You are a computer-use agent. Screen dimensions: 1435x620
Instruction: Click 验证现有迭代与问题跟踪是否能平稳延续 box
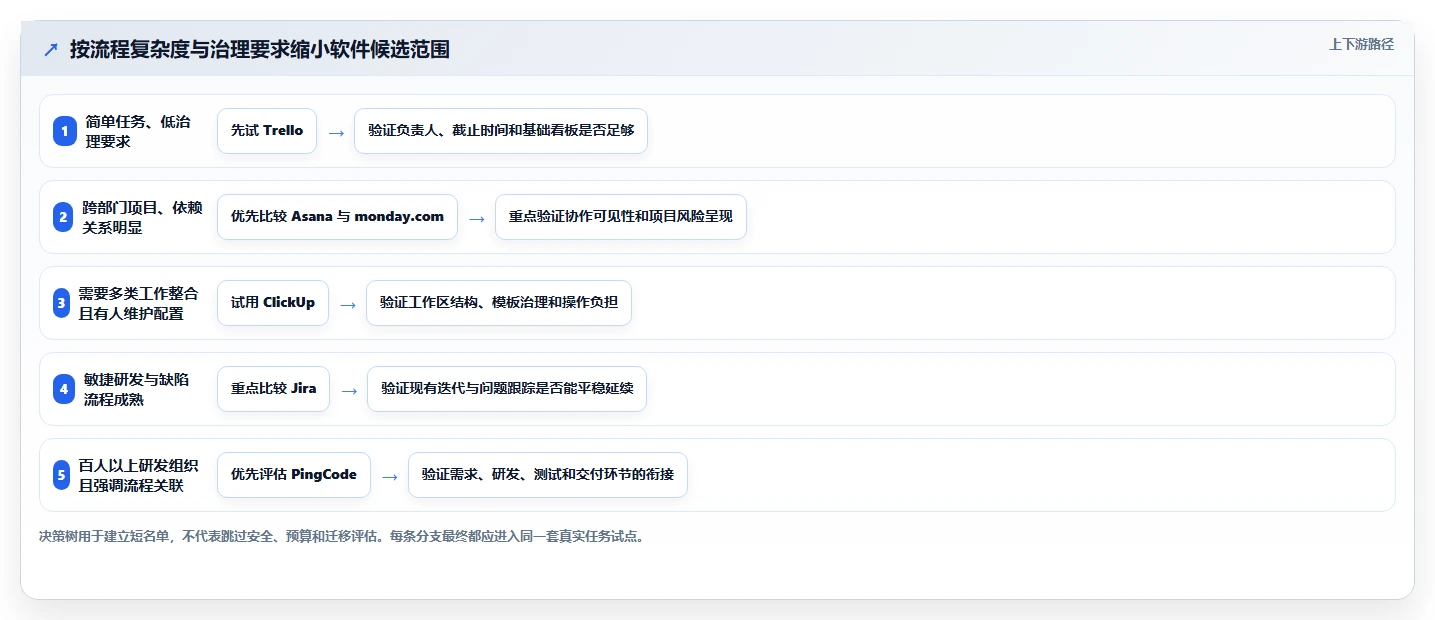click(x=507, y=389)
